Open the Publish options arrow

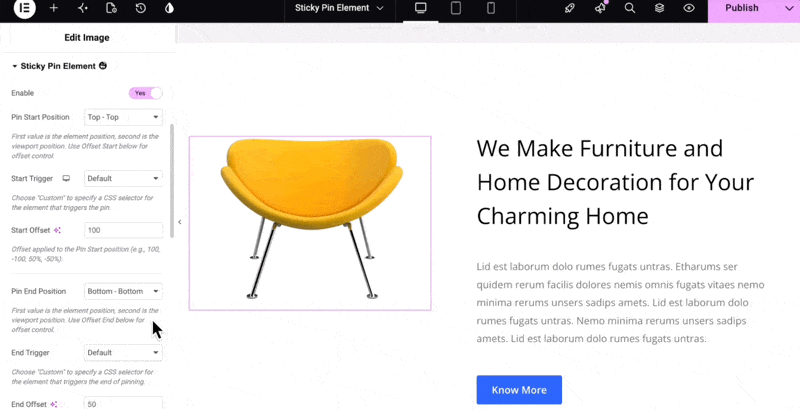tap(789, 8)
